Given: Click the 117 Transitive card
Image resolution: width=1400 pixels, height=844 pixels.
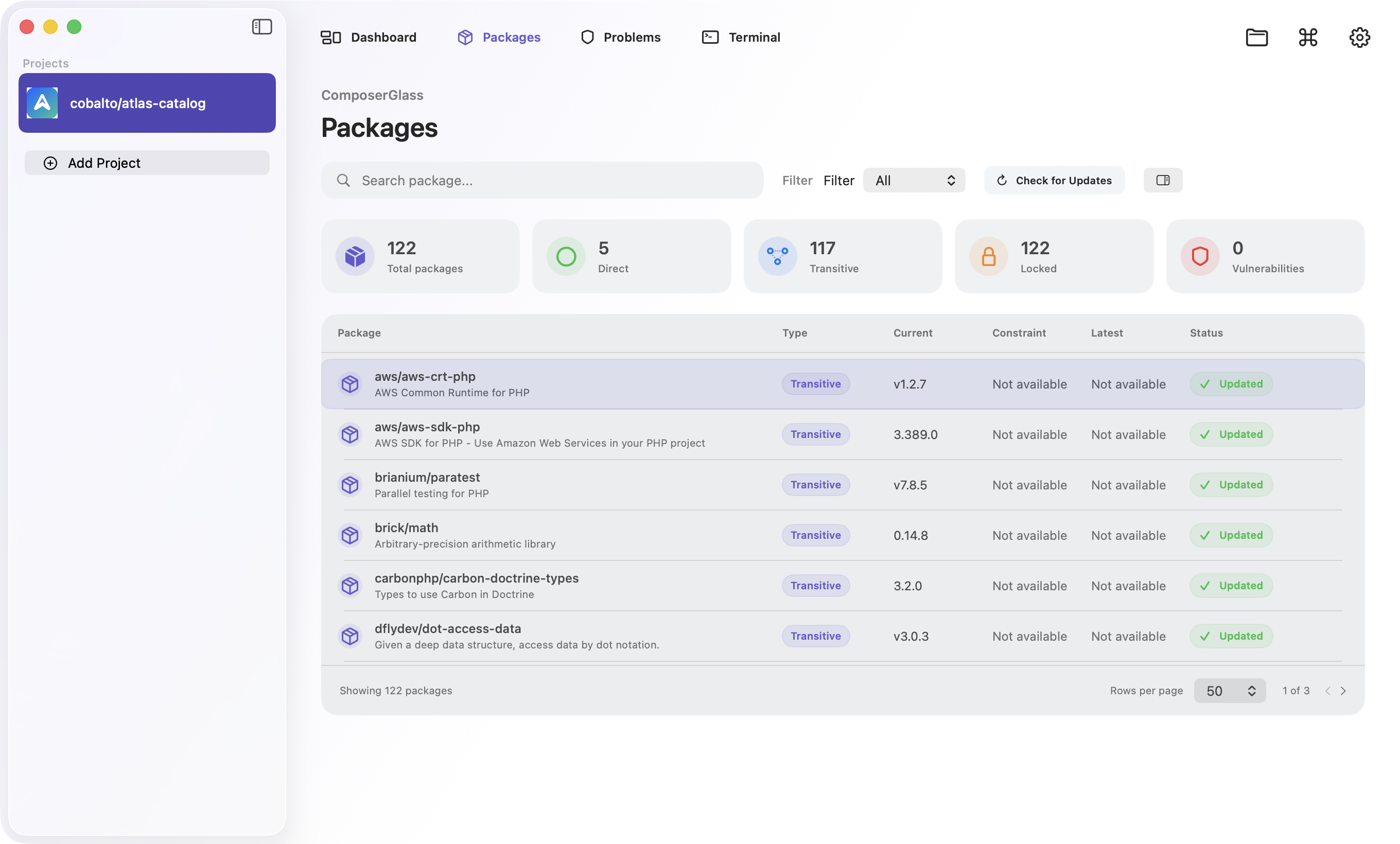Looking at the screenshot, I should pos(843,257).
